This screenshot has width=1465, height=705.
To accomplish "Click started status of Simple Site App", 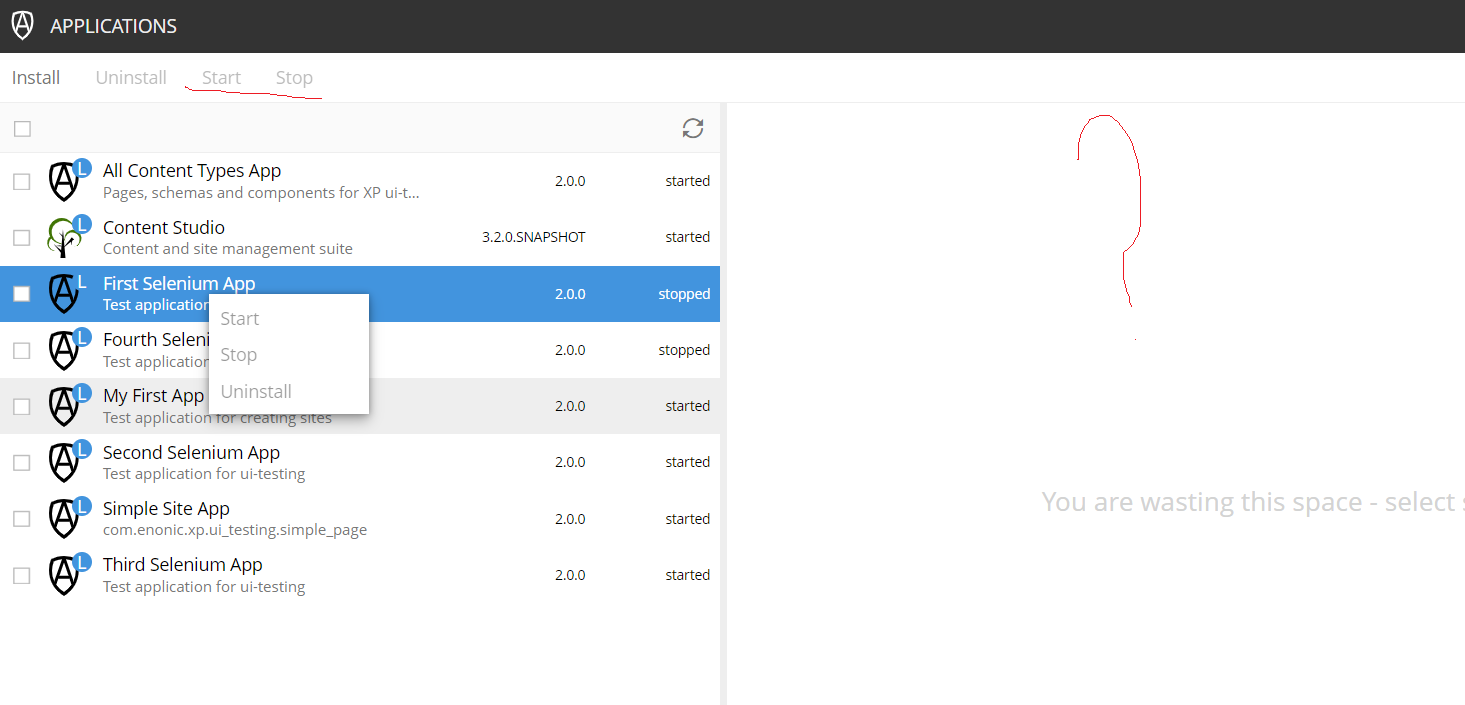I will (688, 519).
